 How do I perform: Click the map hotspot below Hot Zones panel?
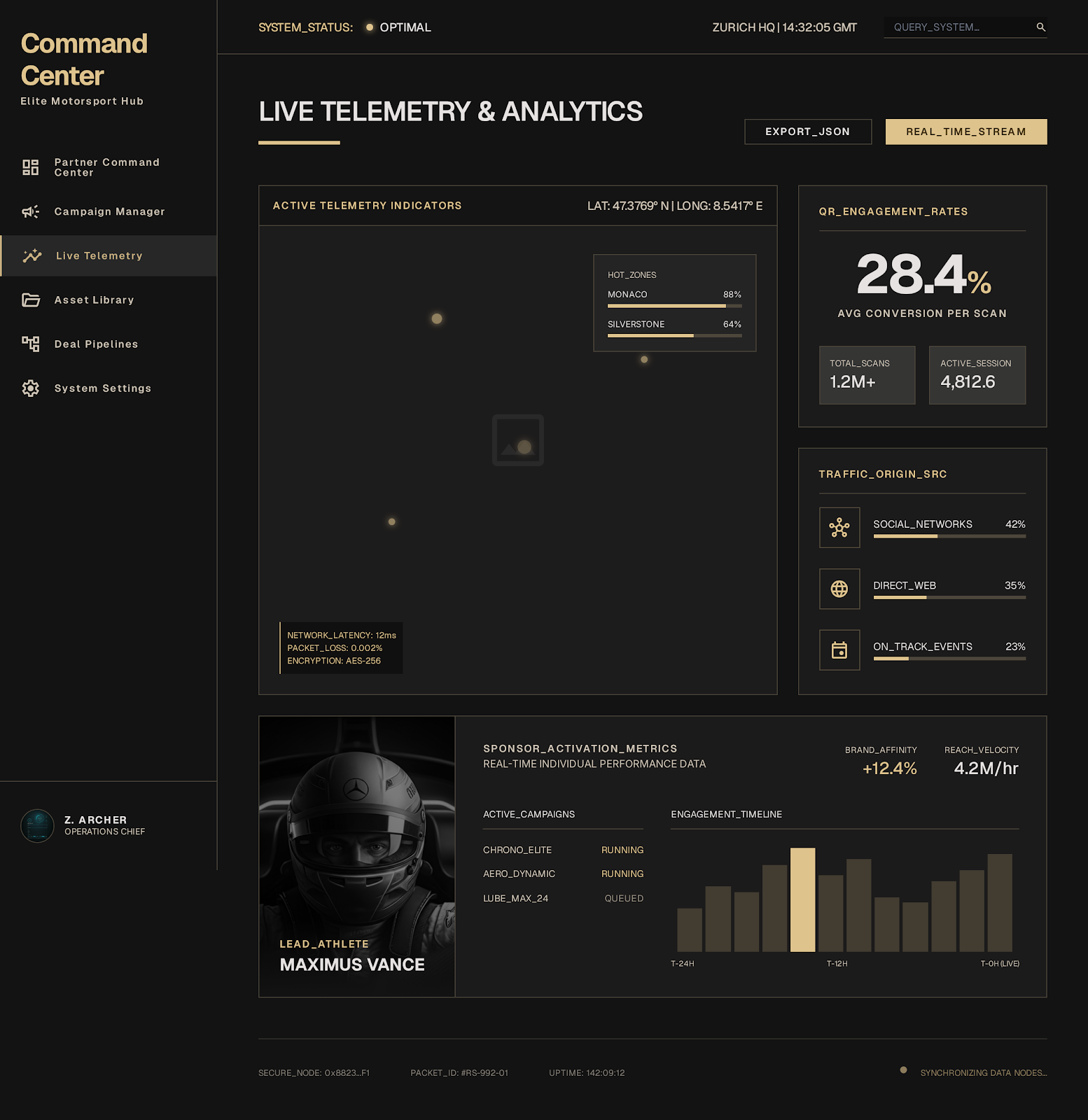pos(644,359)
